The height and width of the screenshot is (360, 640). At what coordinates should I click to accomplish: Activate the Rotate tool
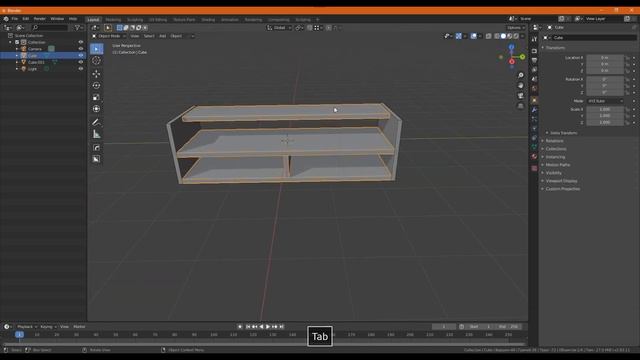pyautogui.click(x=96, y=85)
